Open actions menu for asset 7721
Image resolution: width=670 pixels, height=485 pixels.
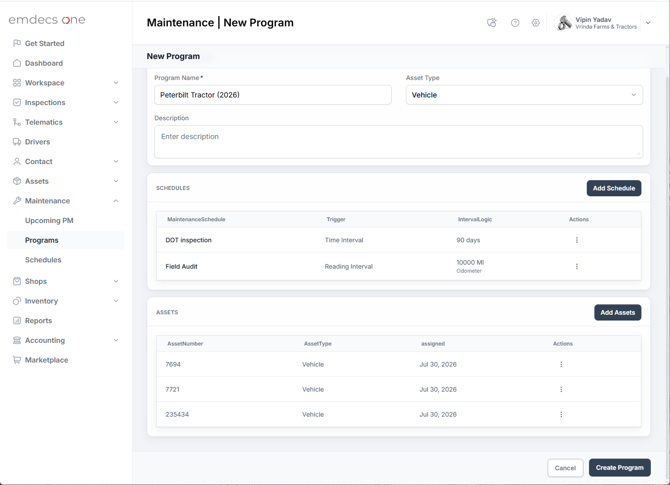tap(561, 389)
